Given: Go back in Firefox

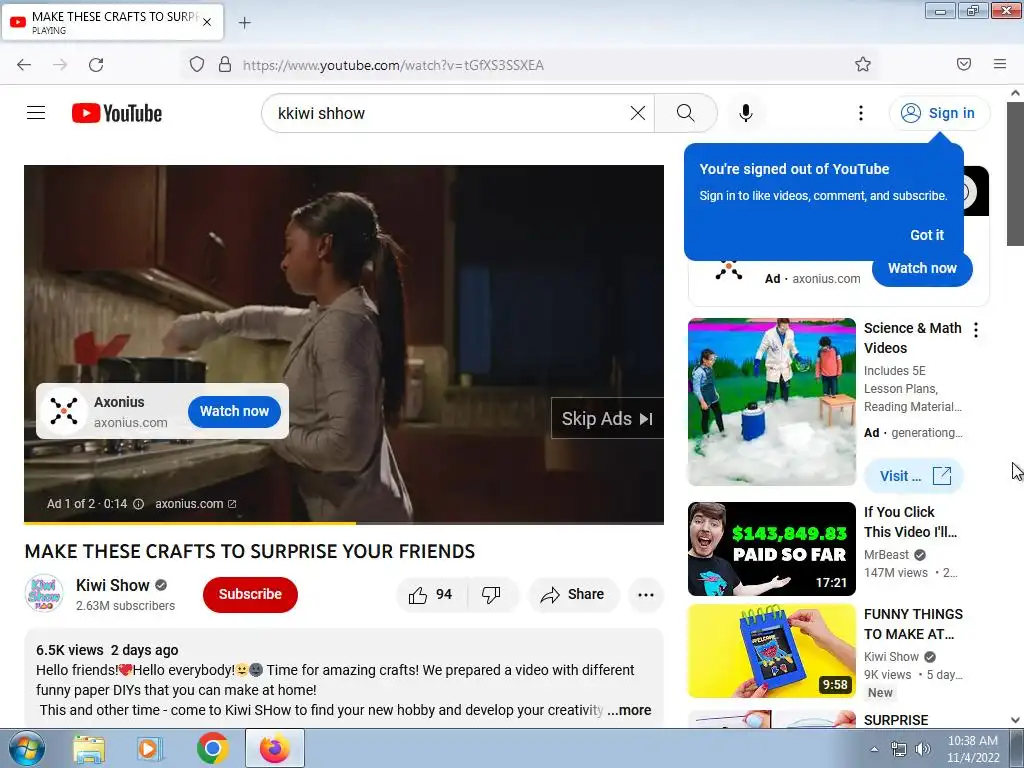Looking at the screenshot, I should [x=24, y=65].
